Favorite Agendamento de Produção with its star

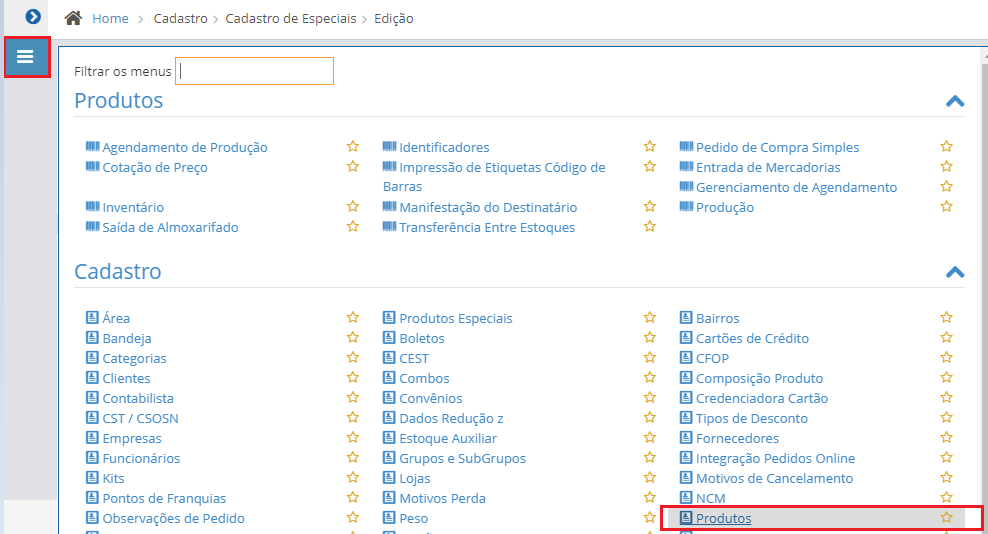pyautogui.click(x=353, y=146)
